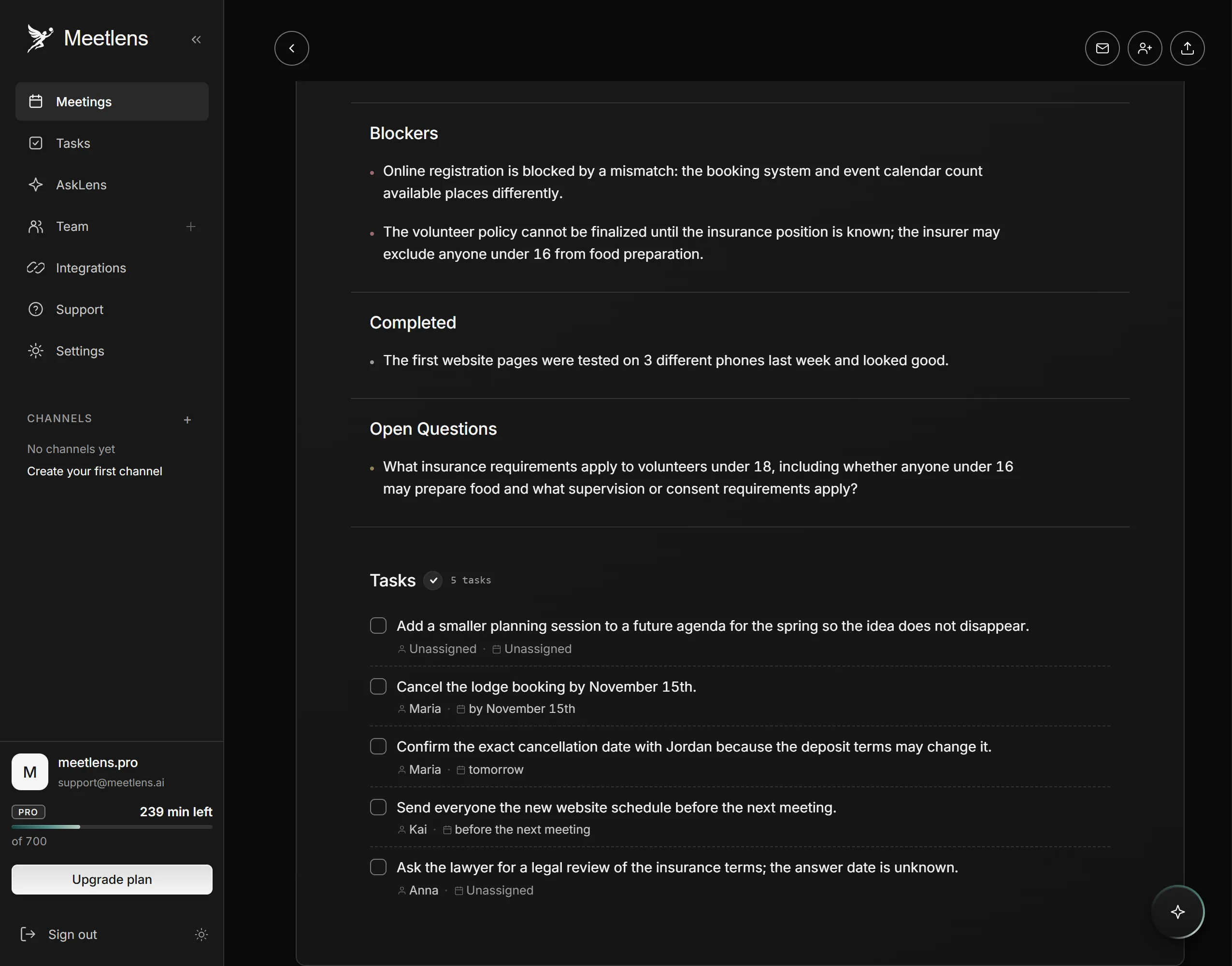Check the ask the lawyer task
The width and height of the screenshot is (1232, 966).
pyautogui.click(x=378, y=867)
